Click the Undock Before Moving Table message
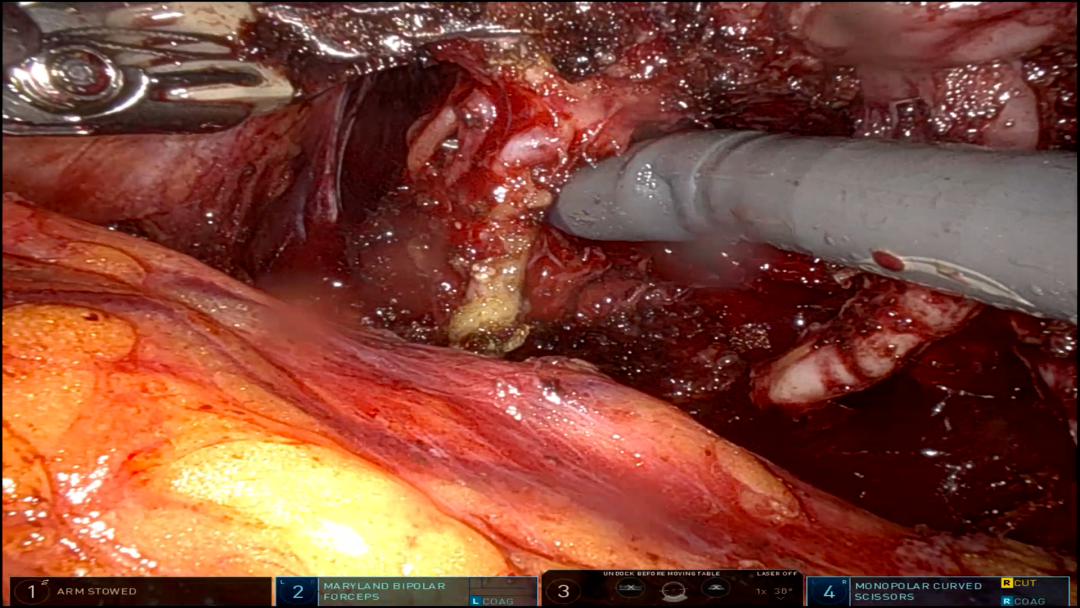The height and width of the screenshot is (608, 1080). [661, 574]
